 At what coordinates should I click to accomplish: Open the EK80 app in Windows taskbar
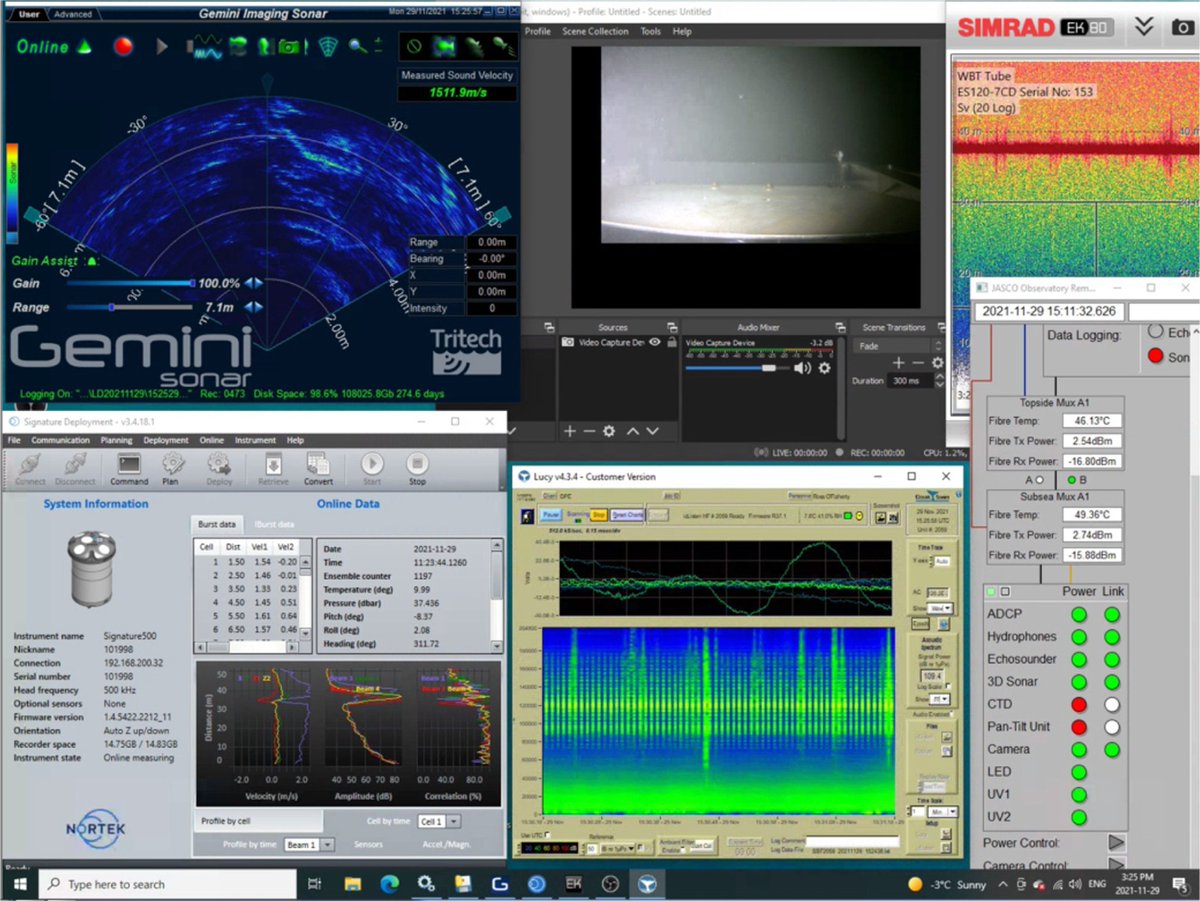click(x=574, y=884)
